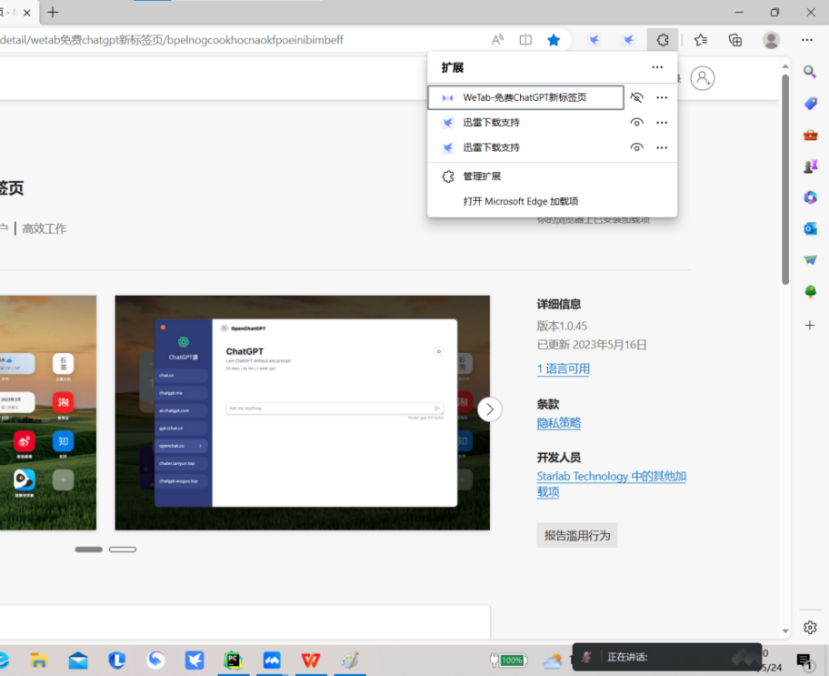The width and height of the screenshot is (829, 676).
Task: Open File Explorer from the taskbar
Action: coord(39,660)
